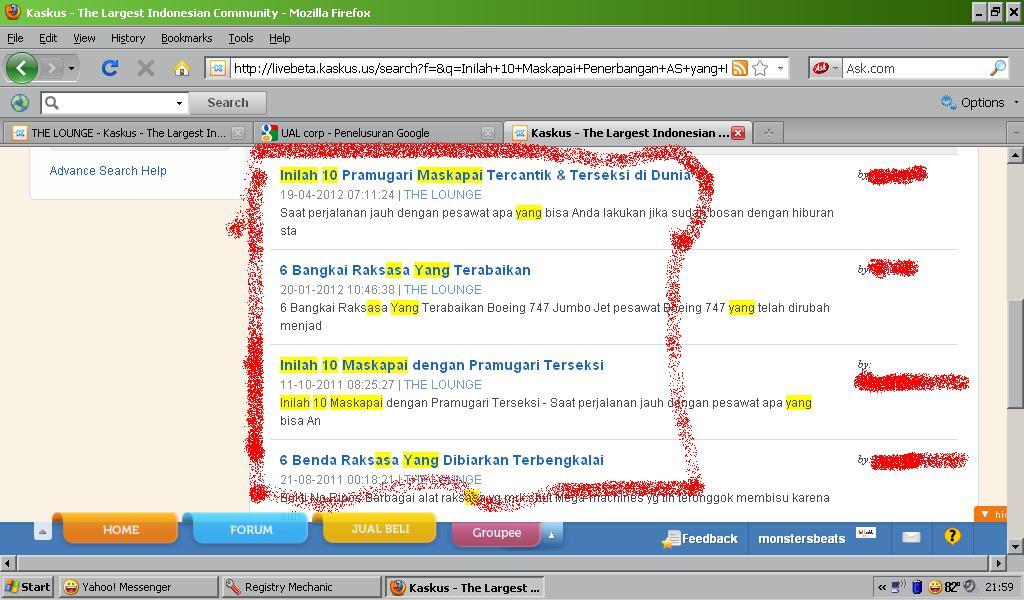
Task: Open a new tab with the plus button
Action: pos(769,133)
